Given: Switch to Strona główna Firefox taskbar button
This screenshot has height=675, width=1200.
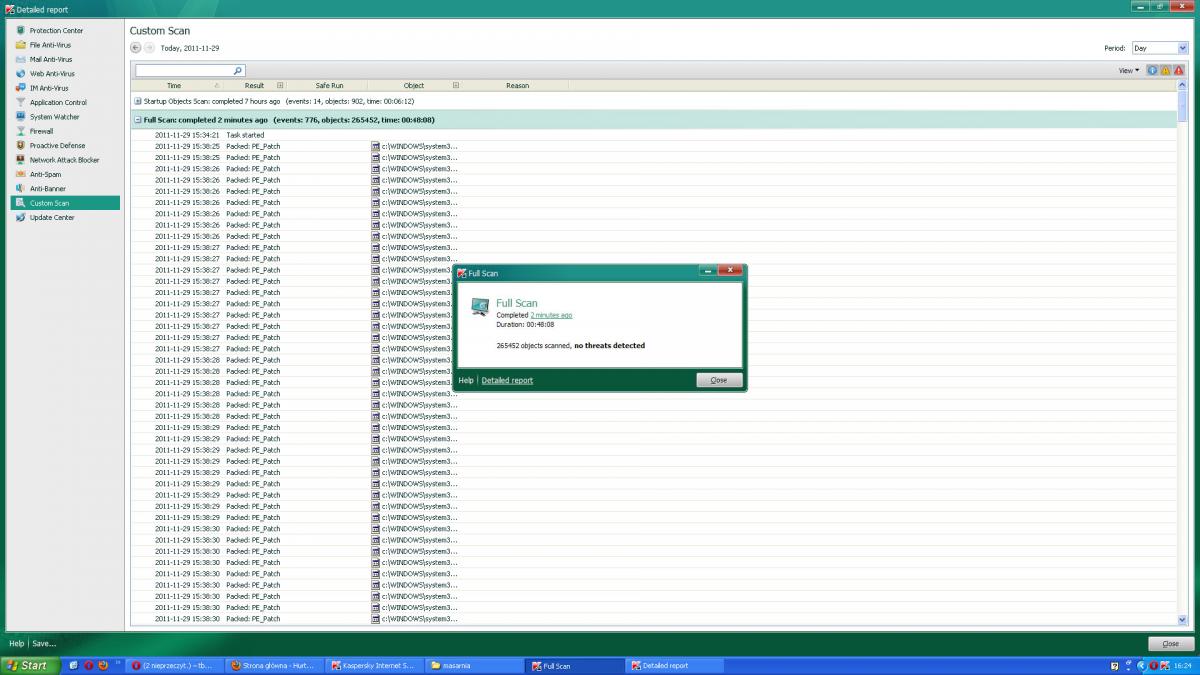Looking at the screenshot, I should point(274,665).
